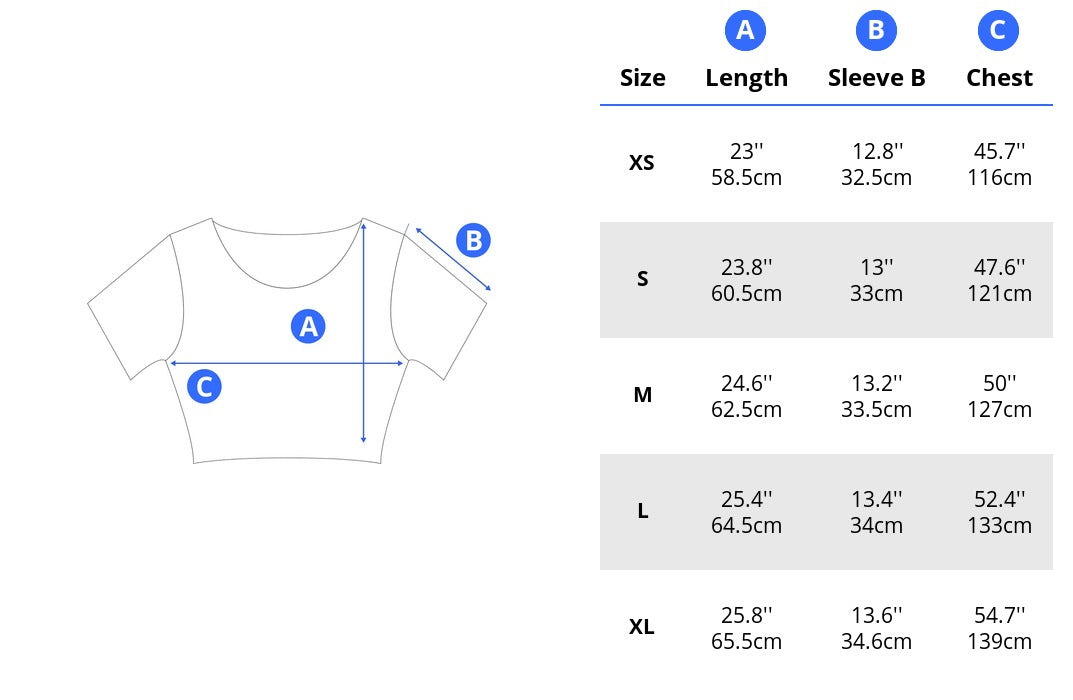
Task: Click the Size column header
Action: [643, 78]
